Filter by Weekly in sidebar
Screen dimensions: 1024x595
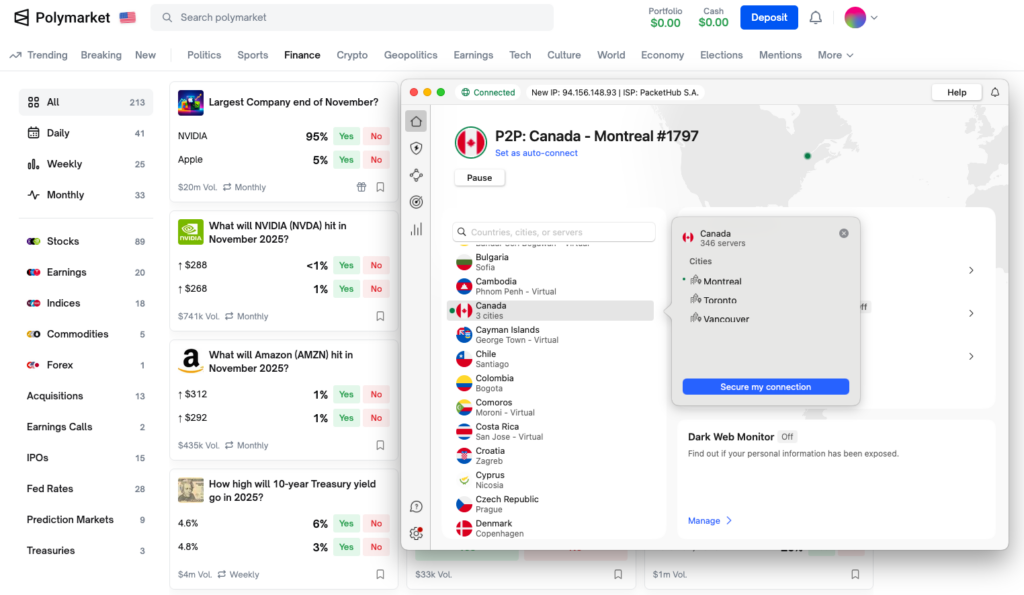(86, 164)
